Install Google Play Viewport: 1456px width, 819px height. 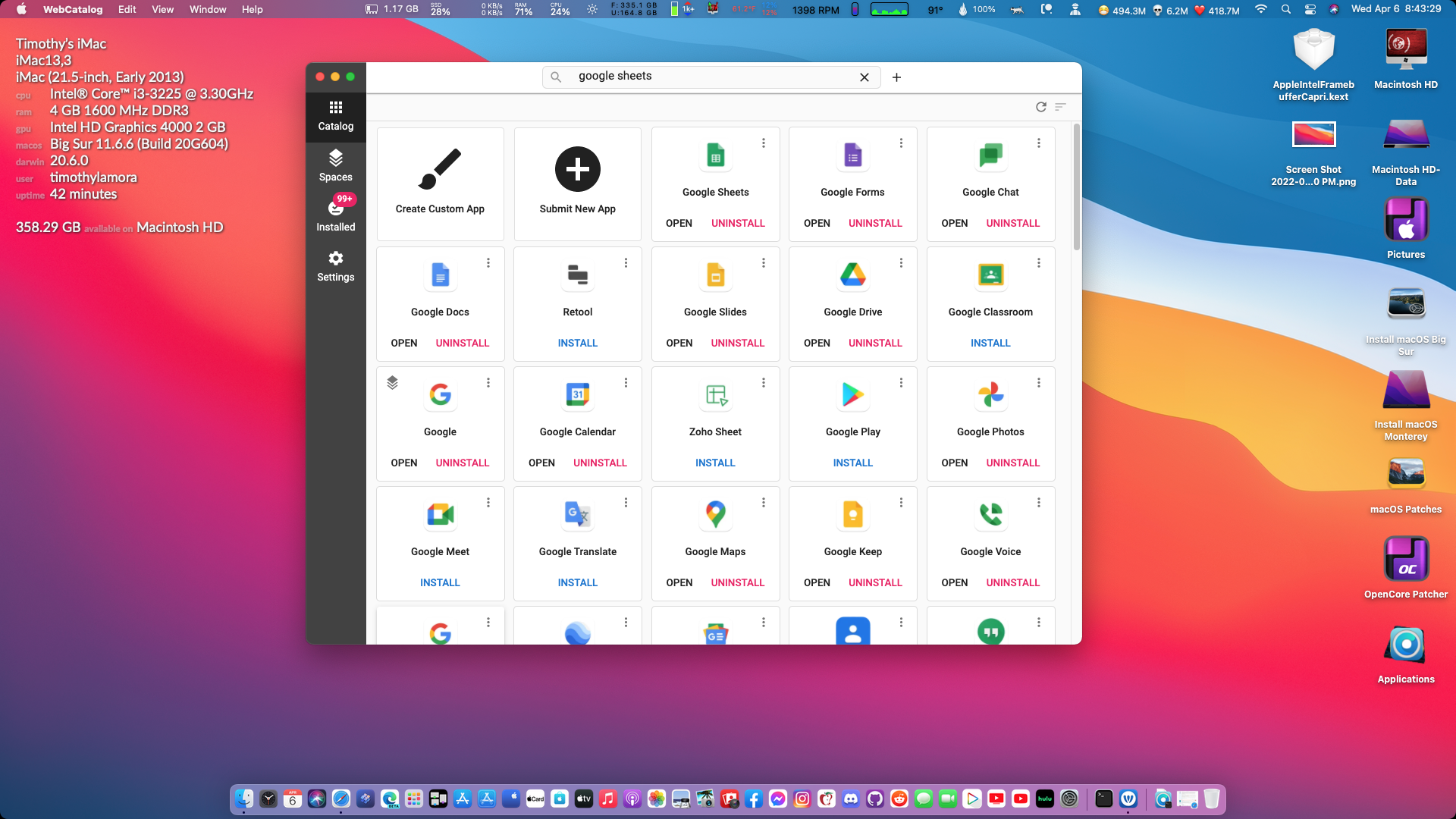pos(853,463)
